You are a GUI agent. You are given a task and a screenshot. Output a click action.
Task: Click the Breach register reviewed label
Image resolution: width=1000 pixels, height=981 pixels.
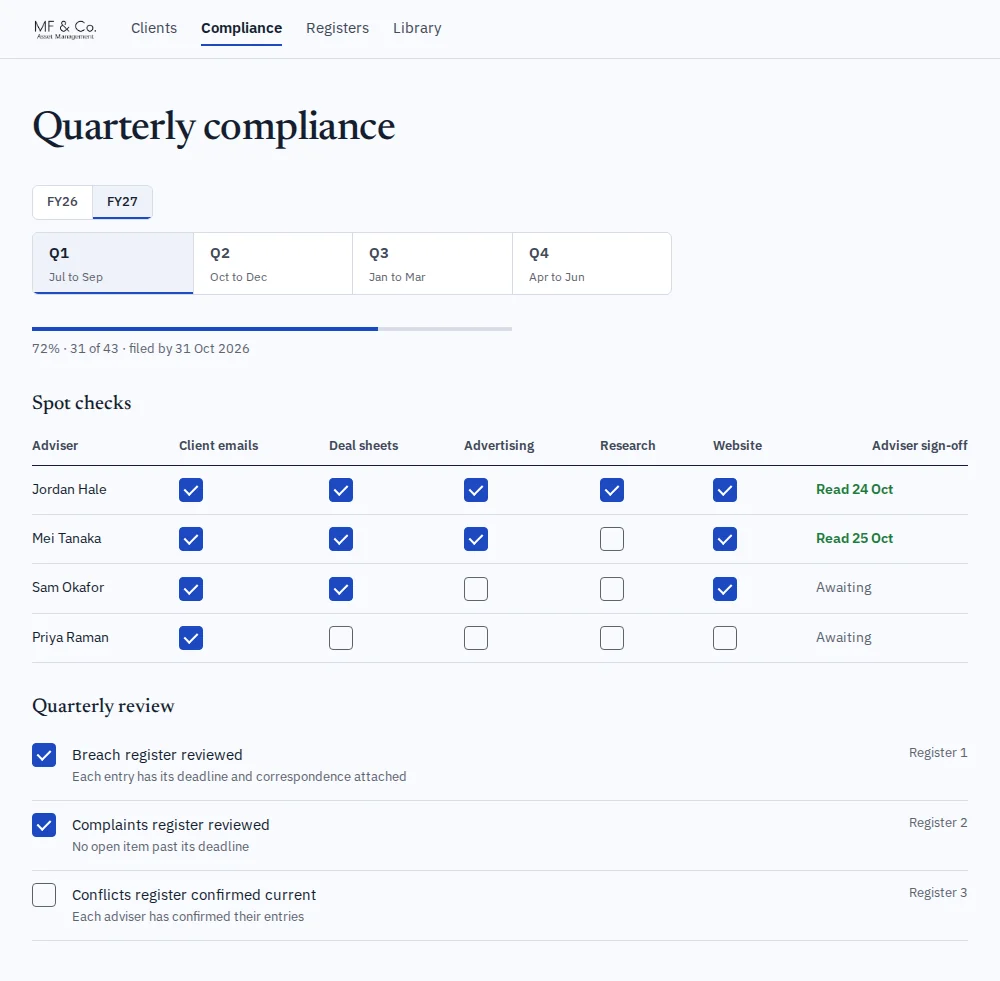[x=157, y=755]
